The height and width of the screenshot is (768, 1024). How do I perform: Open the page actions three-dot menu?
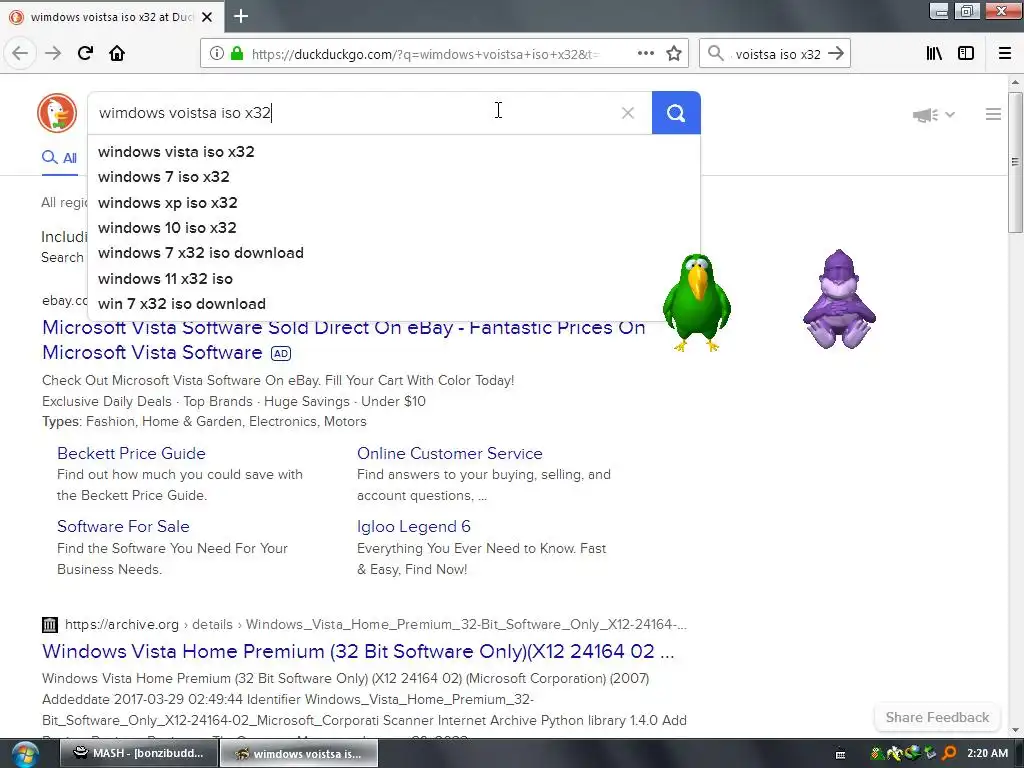(x=645, y=54)
